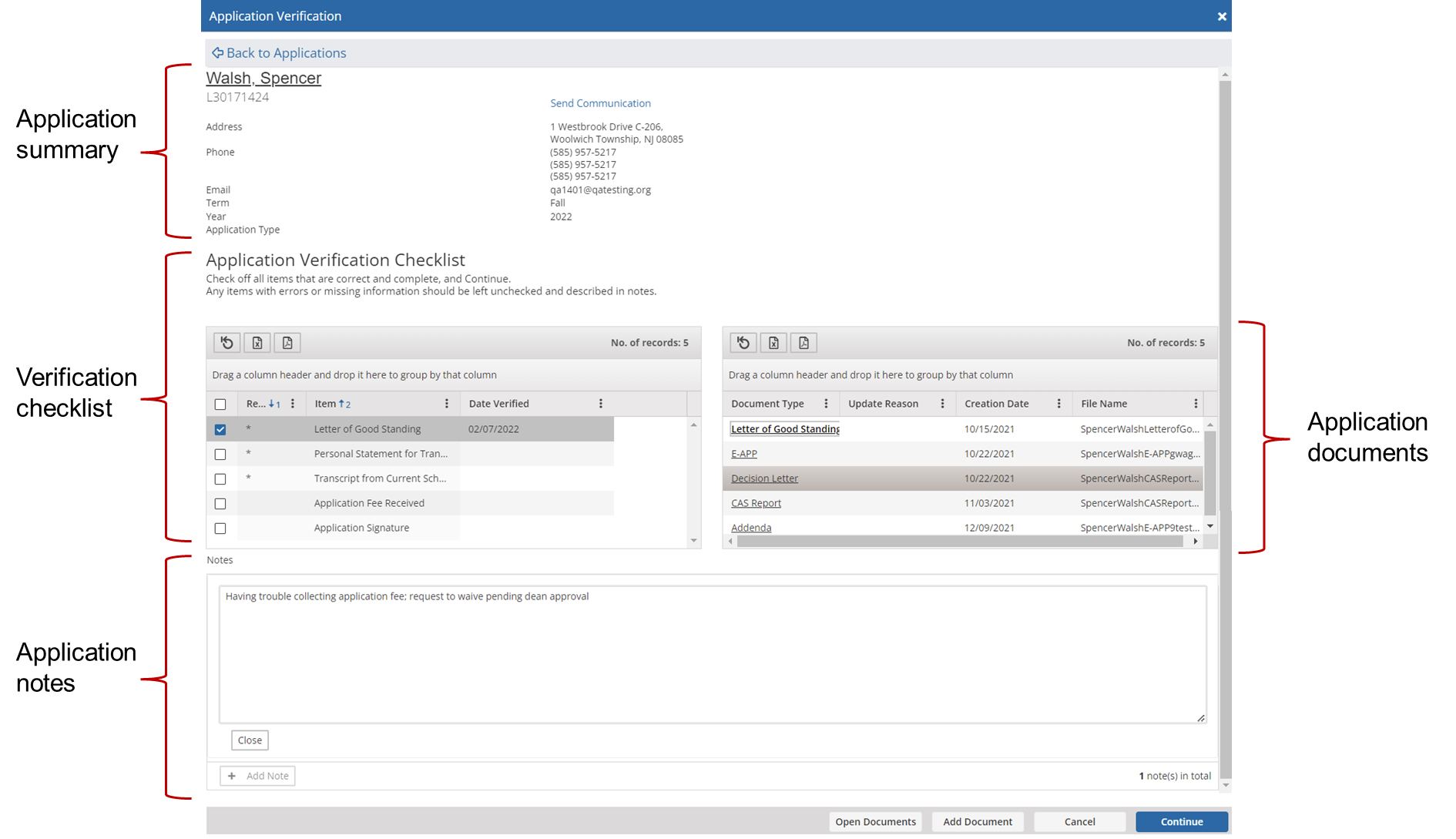Viewport: 1456px width, 839px height.
Task: Sort by File Name column header
Action: pos(1103,404)
